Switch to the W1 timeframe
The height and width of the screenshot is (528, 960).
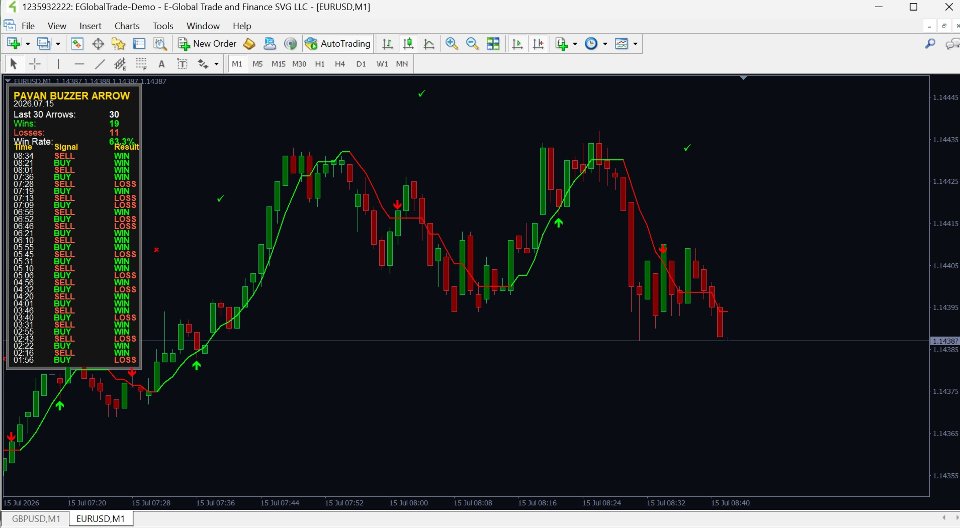[382, 64]
